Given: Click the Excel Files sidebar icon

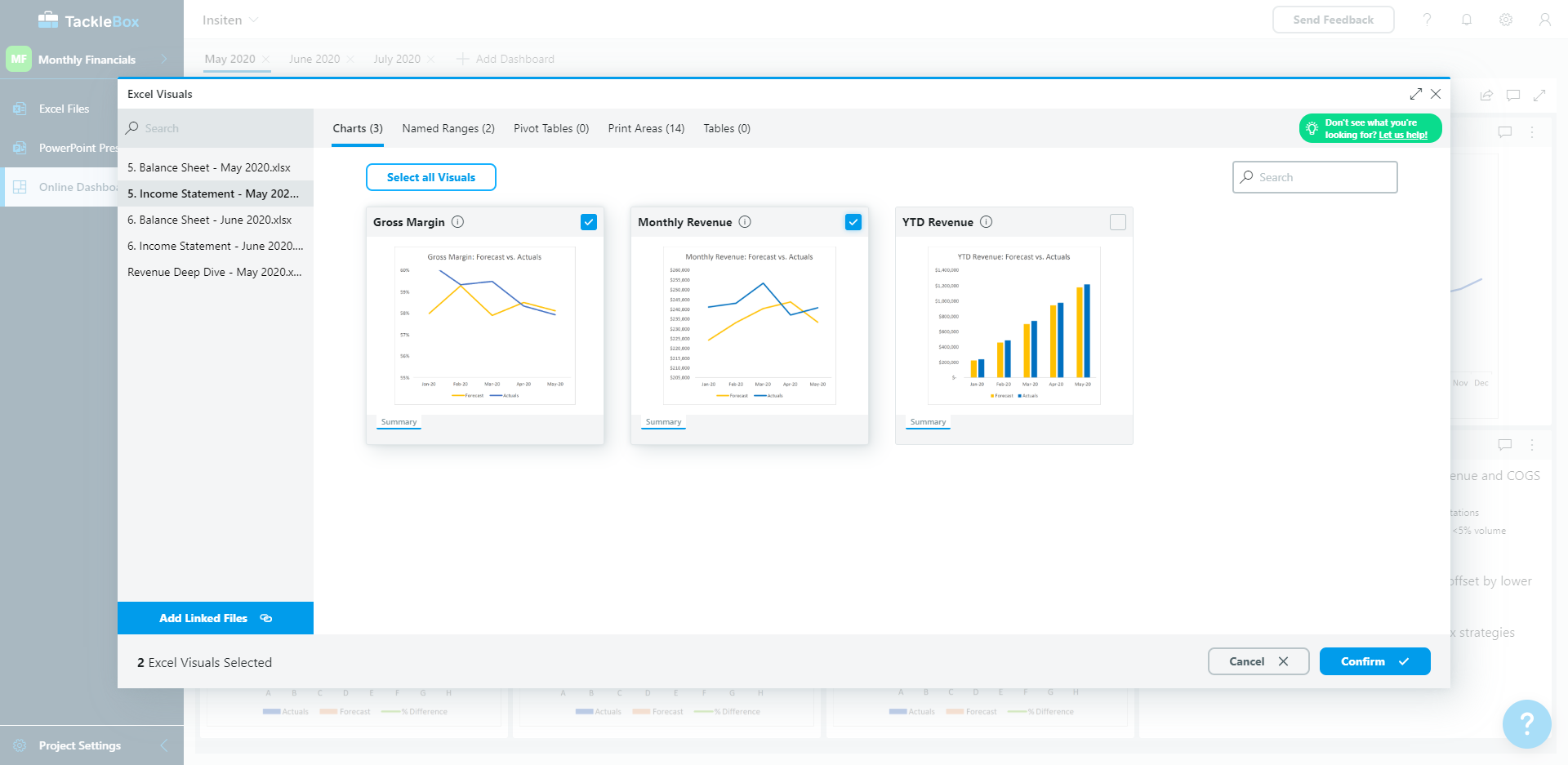Looking at the screenshot, I should click(x=20, y=109).
